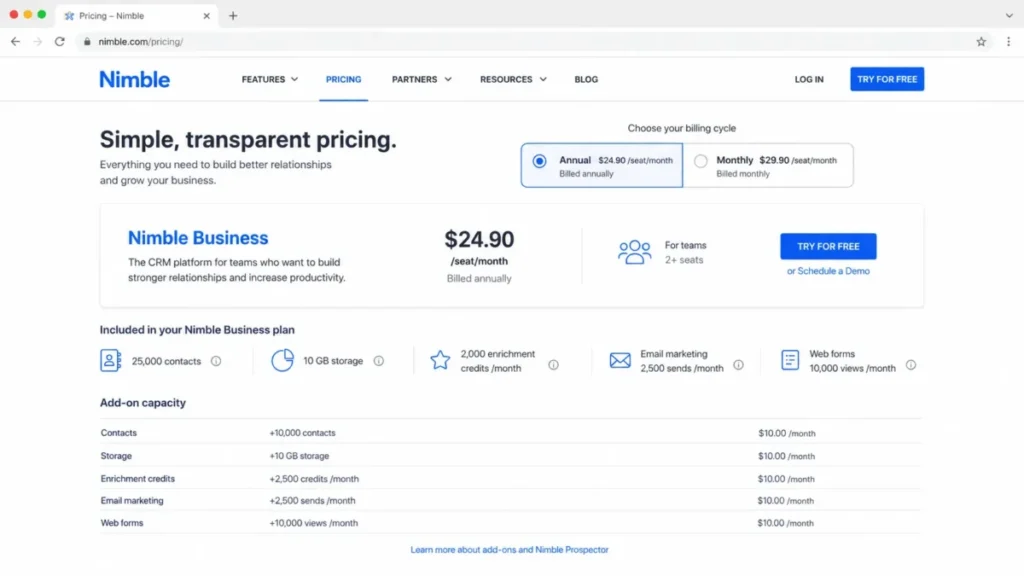Click the browser forward arrow

click(x=37, y=41)
